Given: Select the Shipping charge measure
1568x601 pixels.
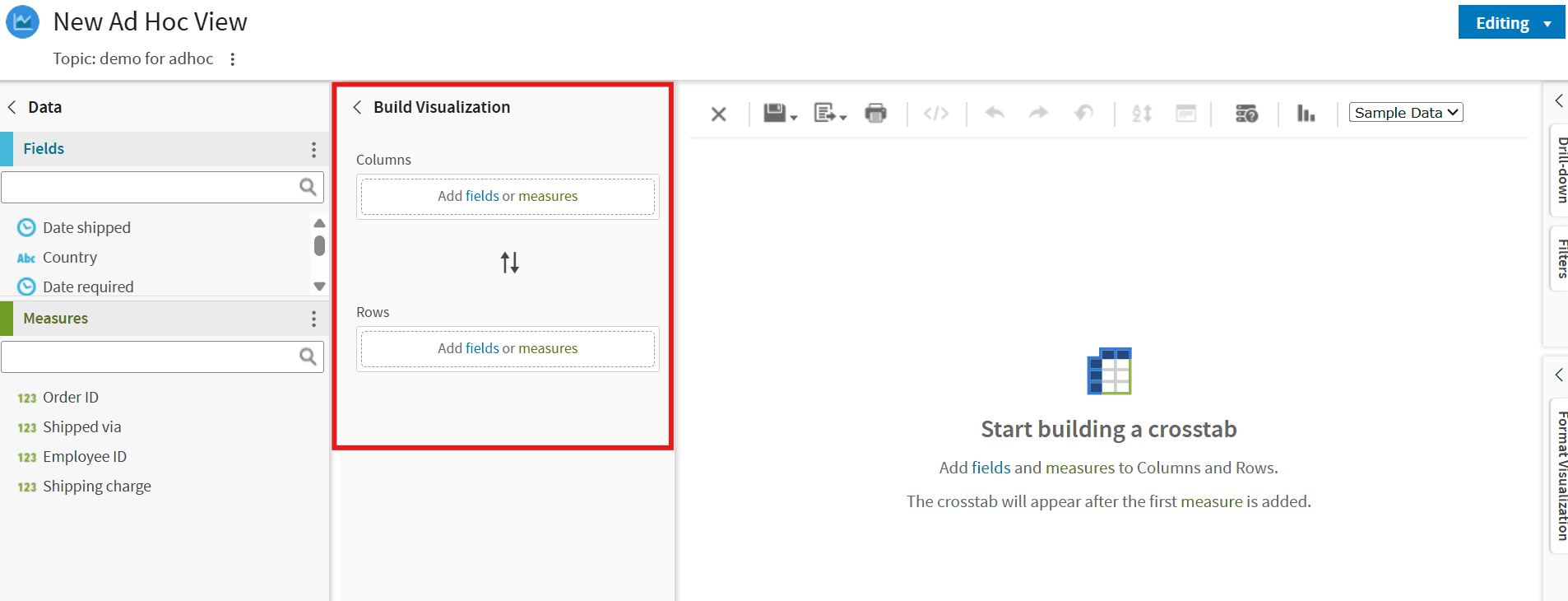Looking at the screenshot, I should coord(96,487).
